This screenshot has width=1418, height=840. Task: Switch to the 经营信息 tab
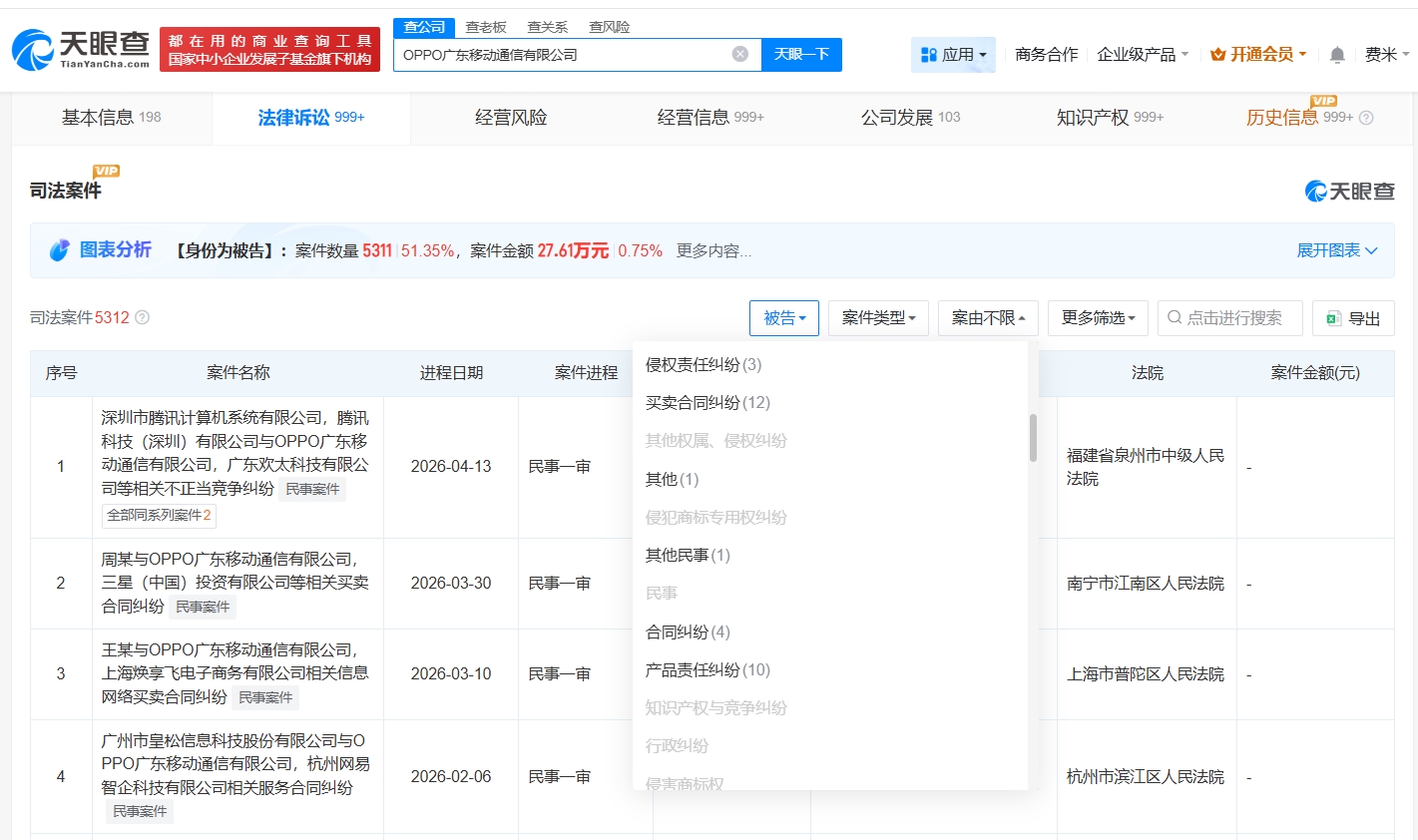click(710, 118)
